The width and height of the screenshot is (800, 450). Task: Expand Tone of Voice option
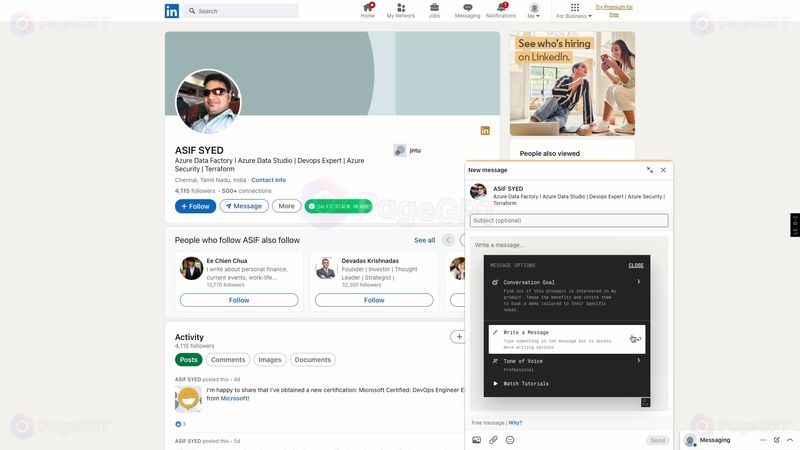(x=567, y=365)
